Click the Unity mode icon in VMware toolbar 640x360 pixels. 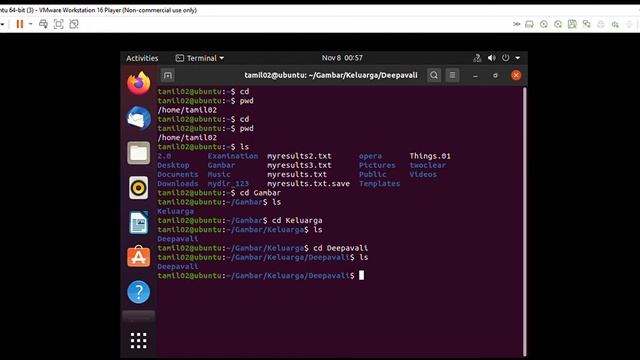(x=74, y=24)
